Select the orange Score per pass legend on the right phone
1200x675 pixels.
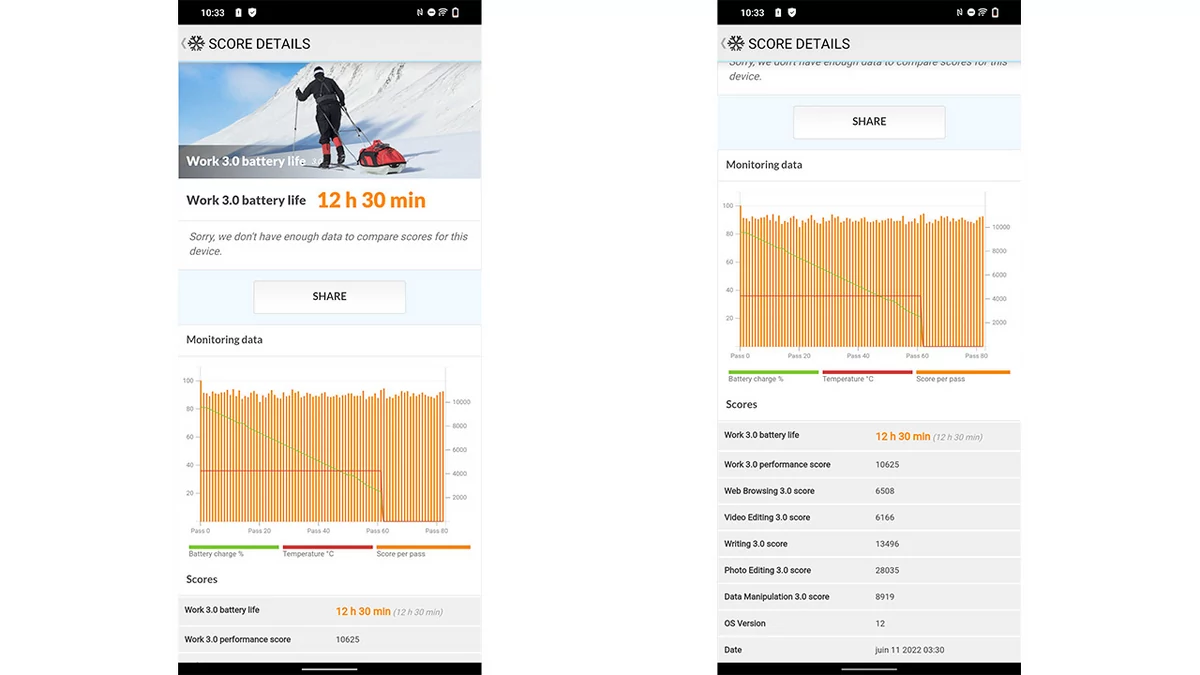coord(963,376)
